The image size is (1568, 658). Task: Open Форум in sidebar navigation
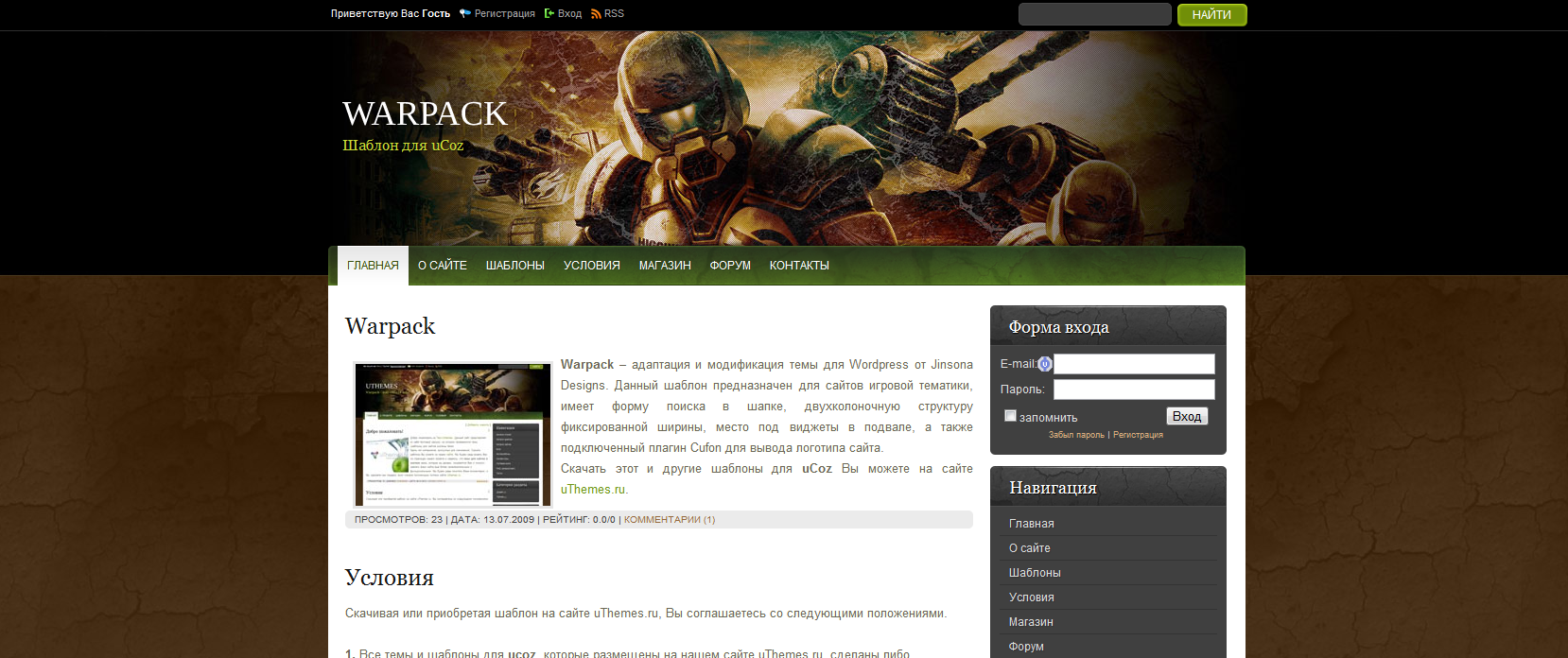1026,647
